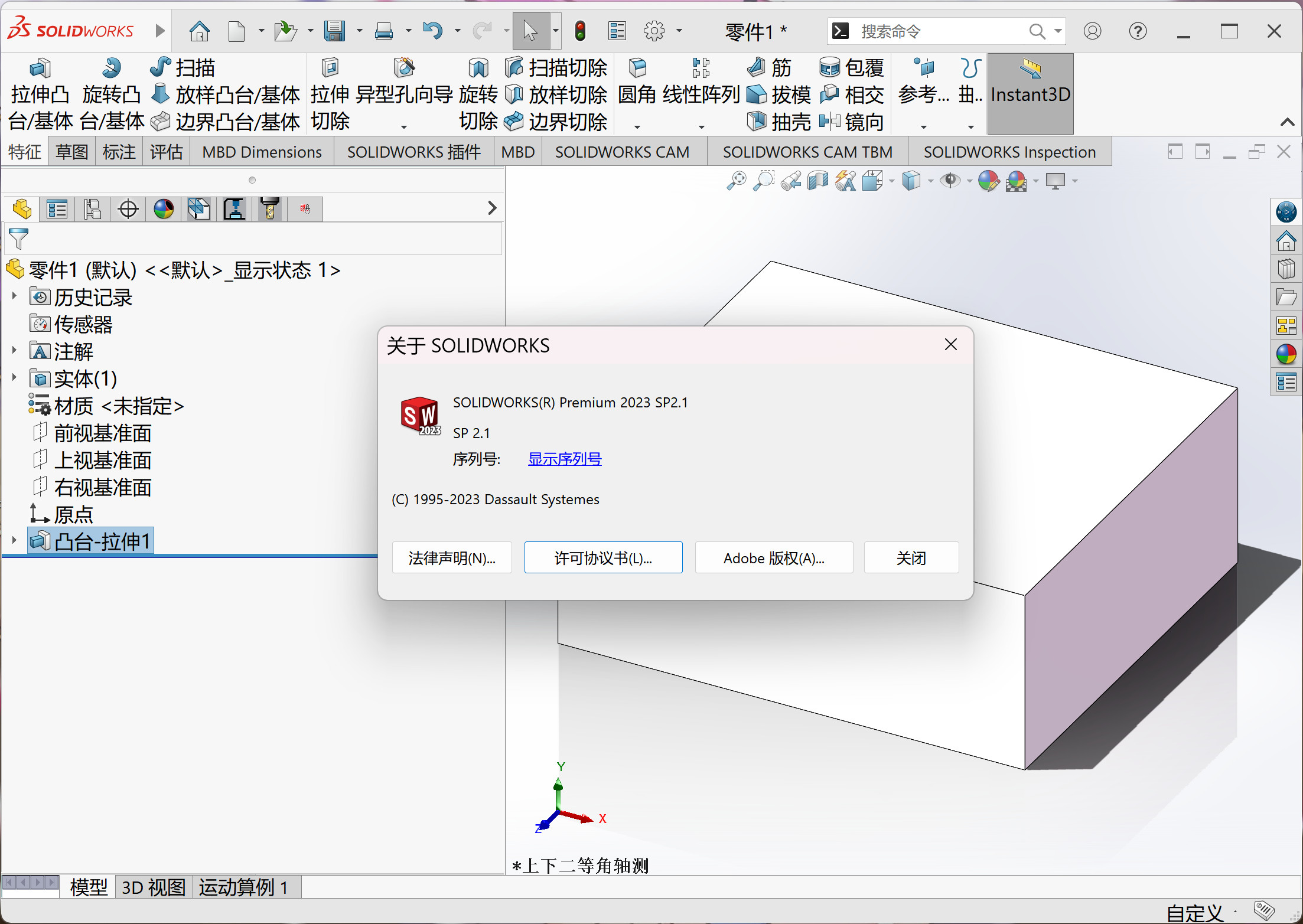Click the Adobe 版权(A)... button
This screenshot has width=1303, height=924.
pos(774,557)
